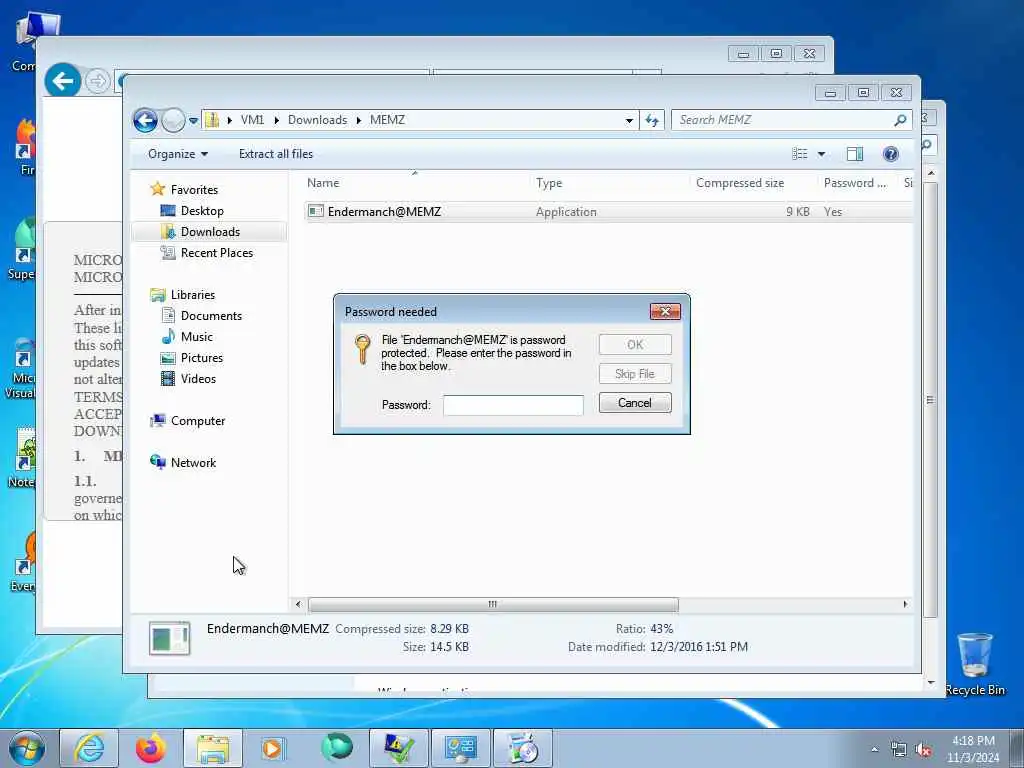The width and height of the screenshot is (1024, 768).
Task: Click the Endermanch@MEMZ application file icon
Action: (x=316, y=212)
